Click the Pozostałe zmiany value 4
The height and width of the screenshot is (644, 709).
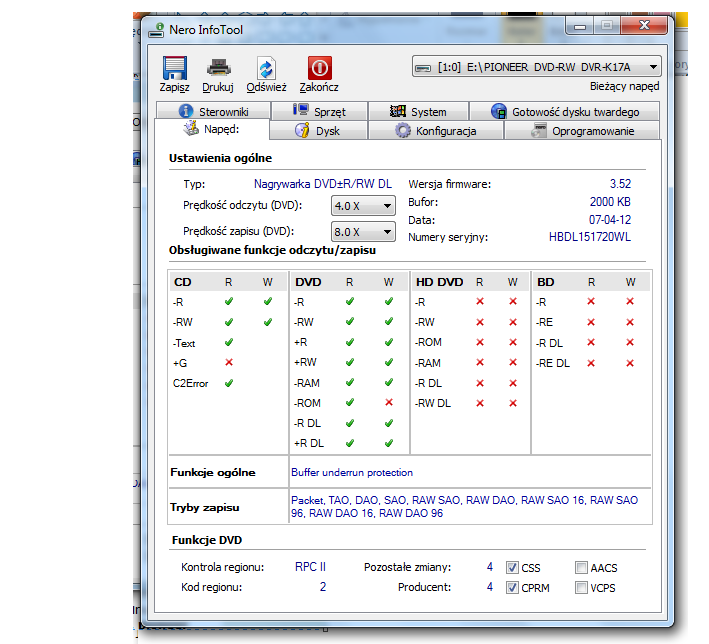pos(490,567)
